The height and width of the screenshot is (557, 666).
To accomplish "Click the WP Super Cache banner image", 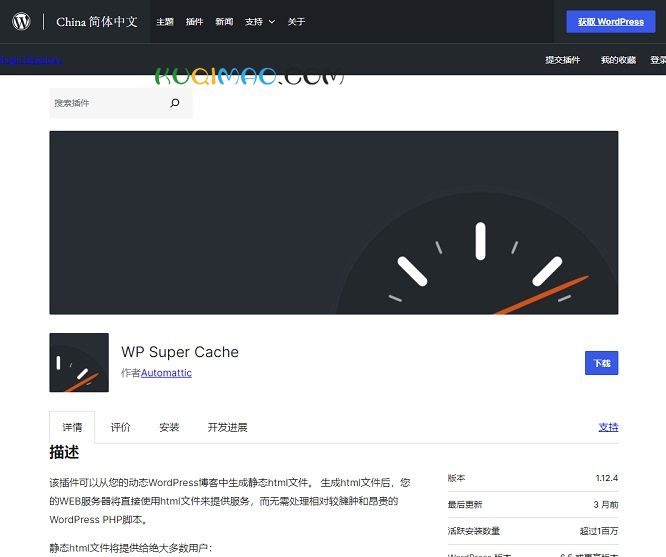I will 334,223.
